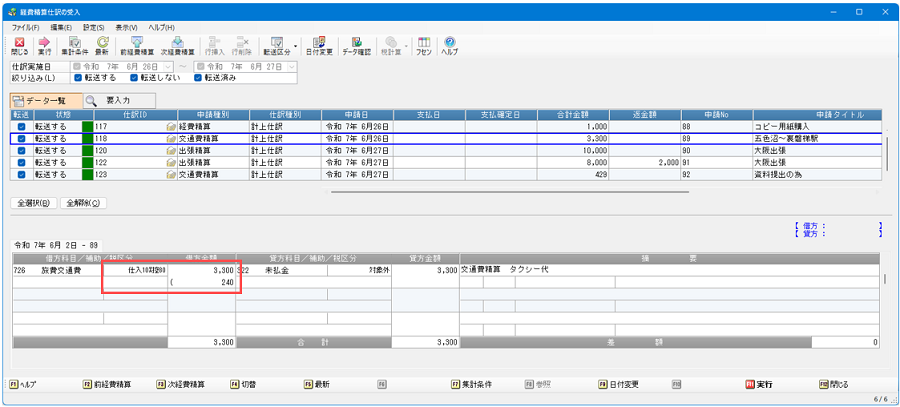
Task: Open the 表示(V) menu
Action: point(126,27)
